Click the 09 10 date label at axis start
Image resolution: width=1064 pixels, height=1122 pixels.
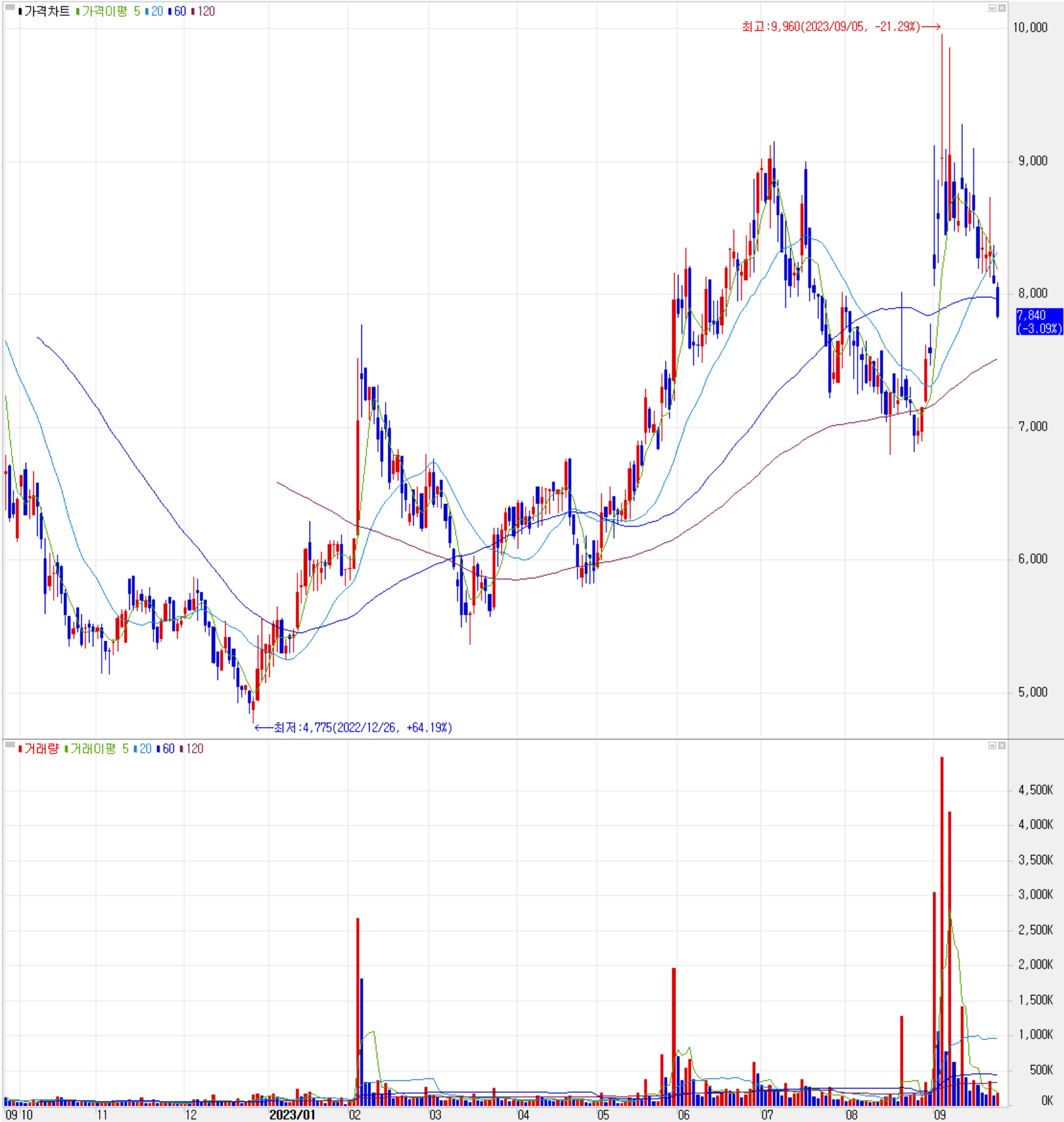[19, 1115]
